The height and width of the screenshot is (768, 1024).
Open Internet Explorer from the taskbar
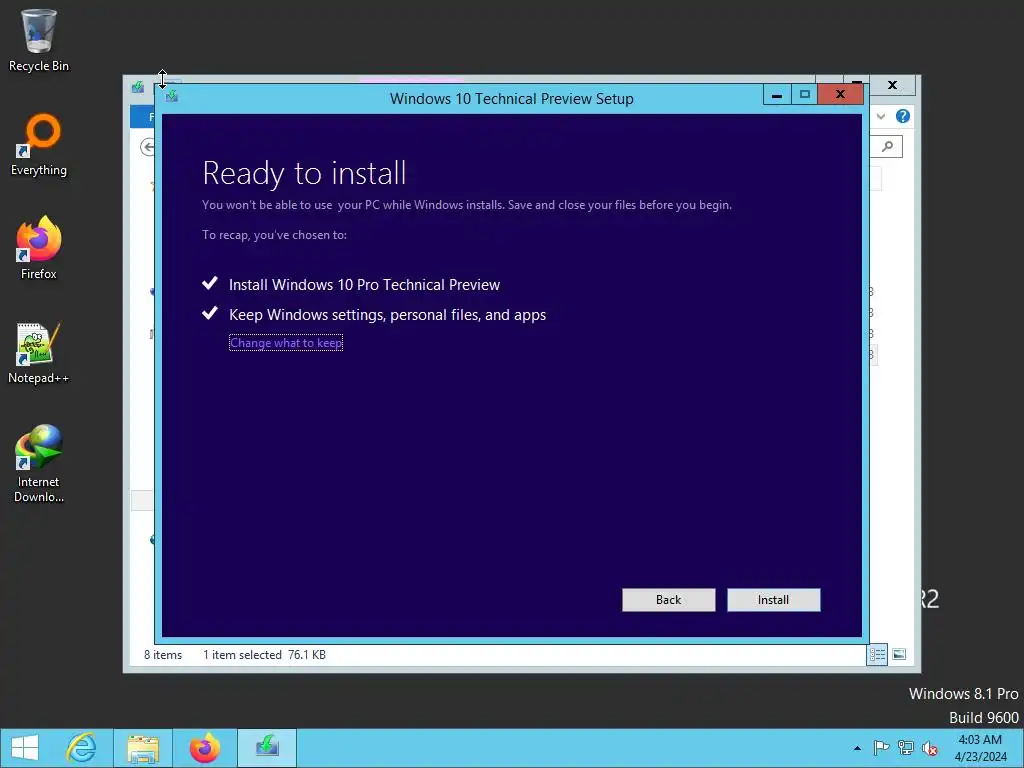[82, 748]
